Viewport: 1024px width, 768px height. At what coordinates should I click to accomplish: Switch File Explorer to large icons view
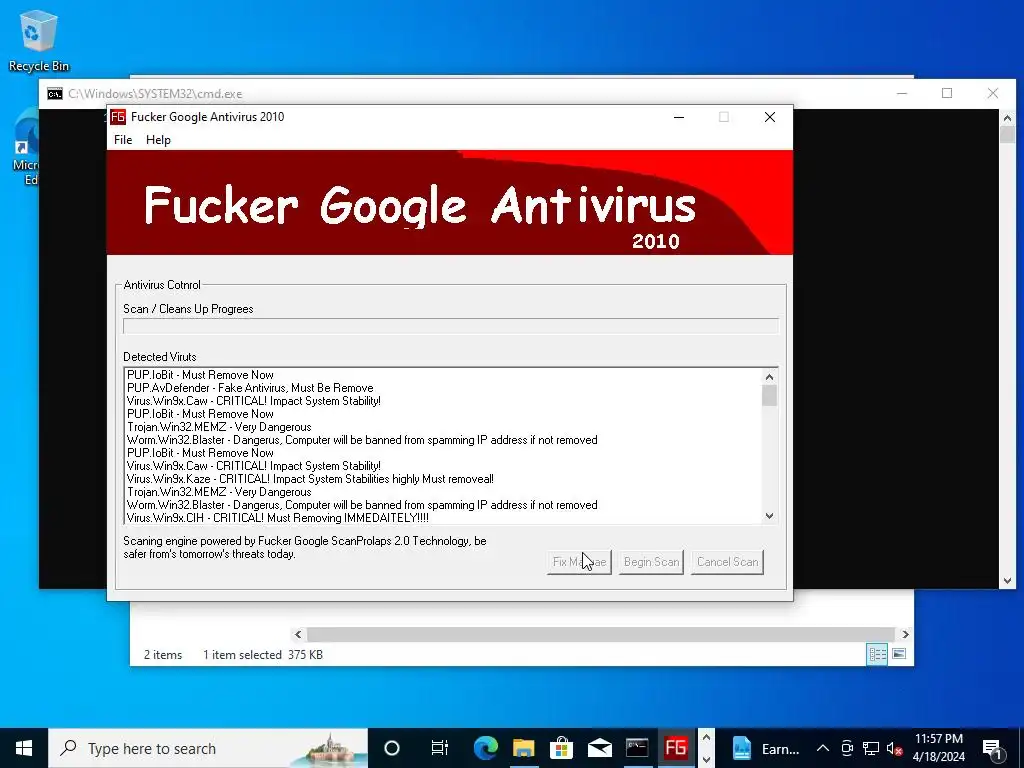(x=899, y=654)
